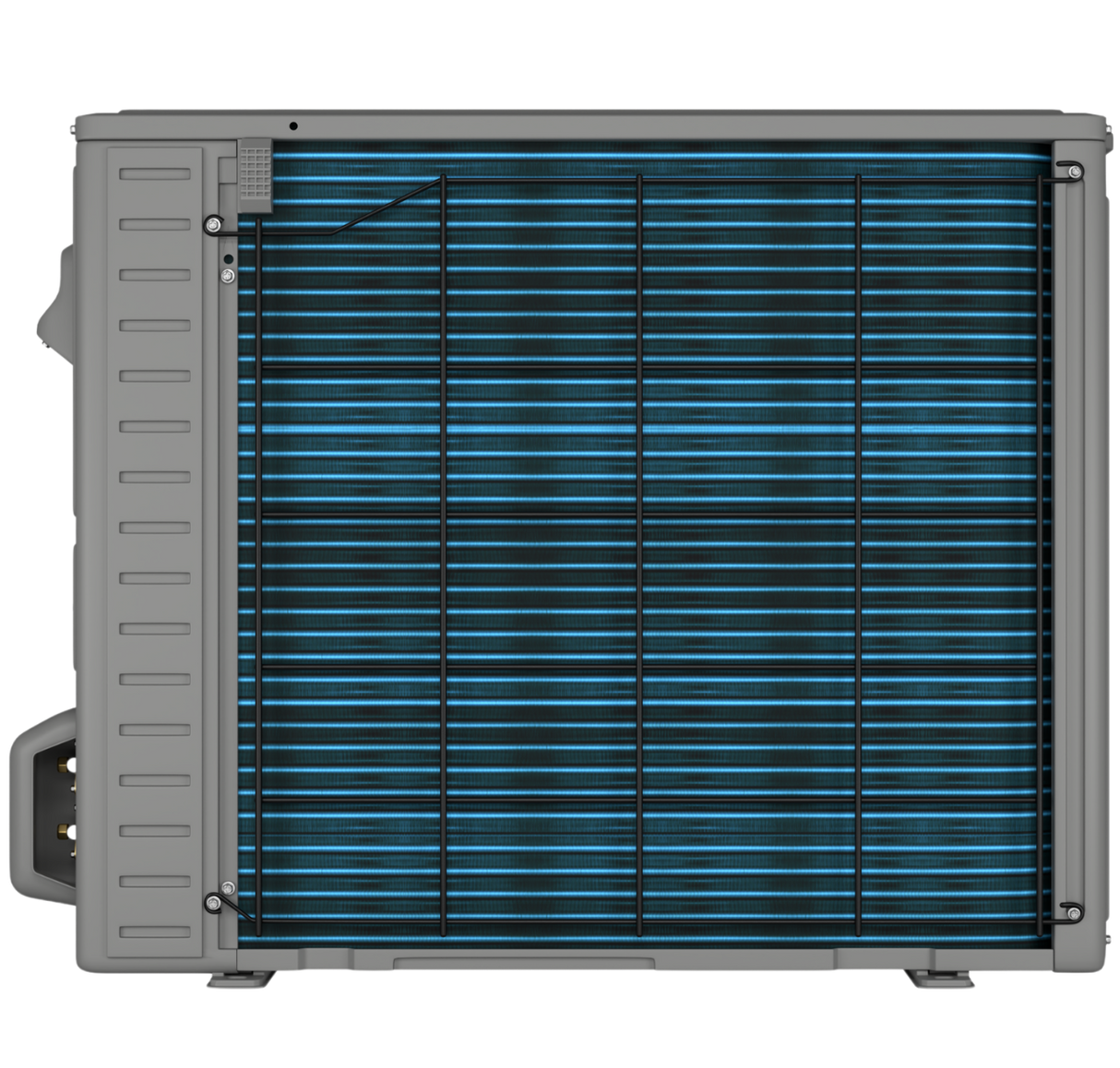
Task: Click the left mounting foot of the unit
Action: click(x=240, y=978)
